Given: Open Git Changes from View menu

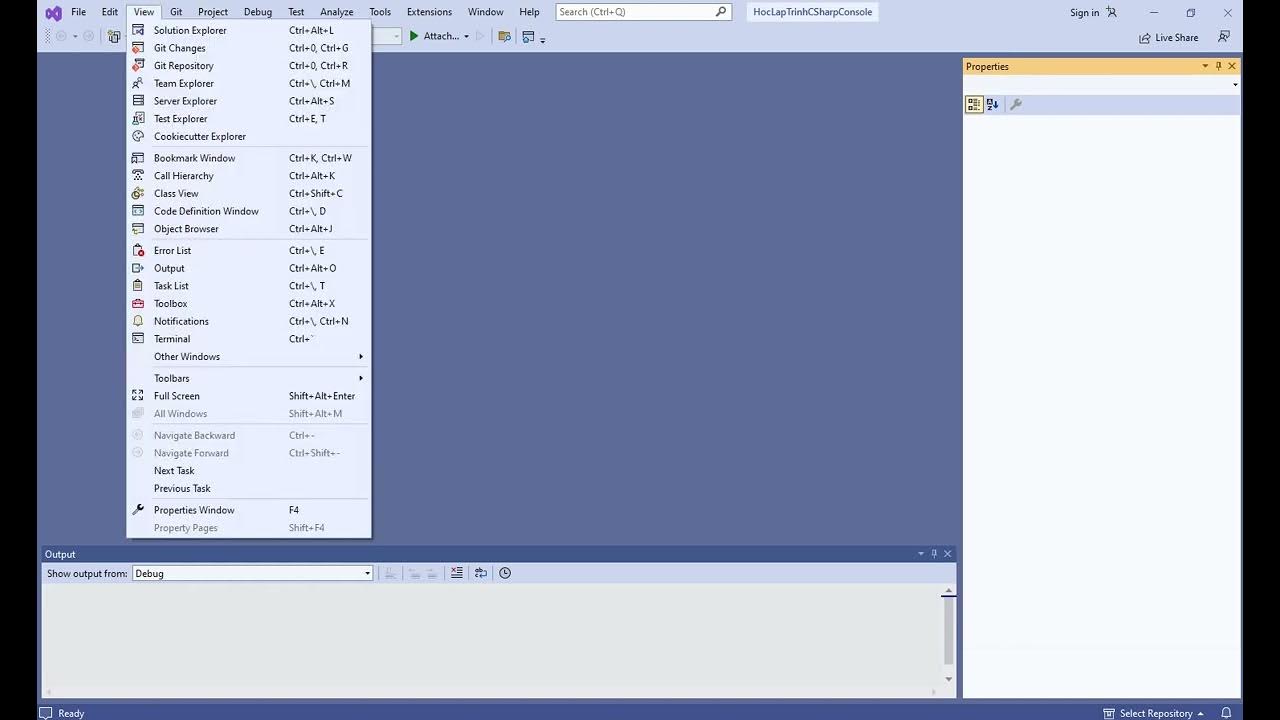Looking at the screenshot, I should coord(249,48).
